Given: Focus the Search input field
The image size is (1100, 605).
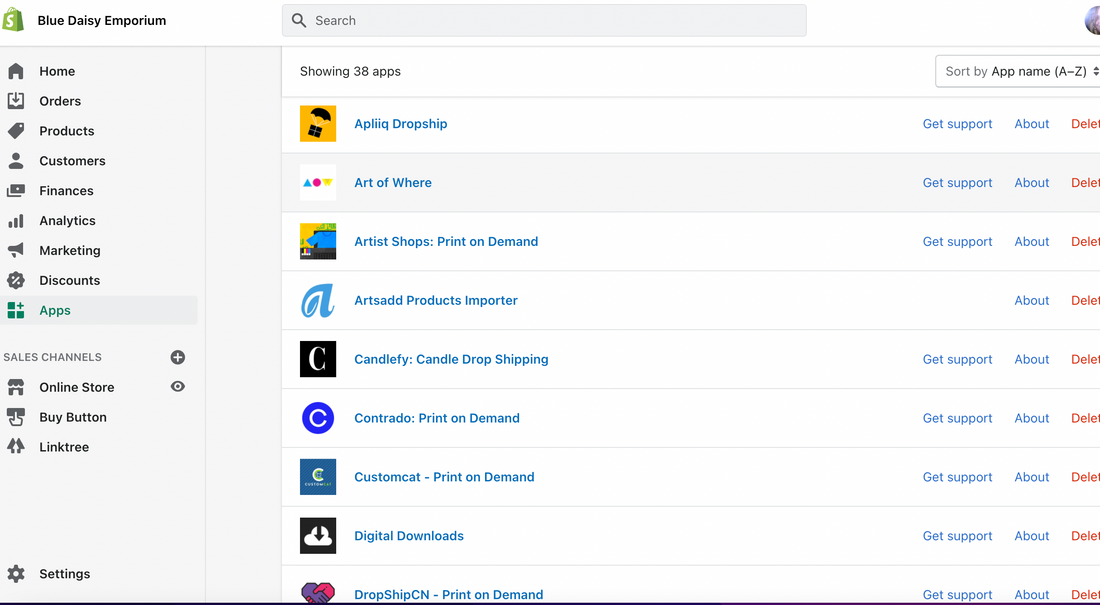Looking at the screenshot, I should point(544,20).
